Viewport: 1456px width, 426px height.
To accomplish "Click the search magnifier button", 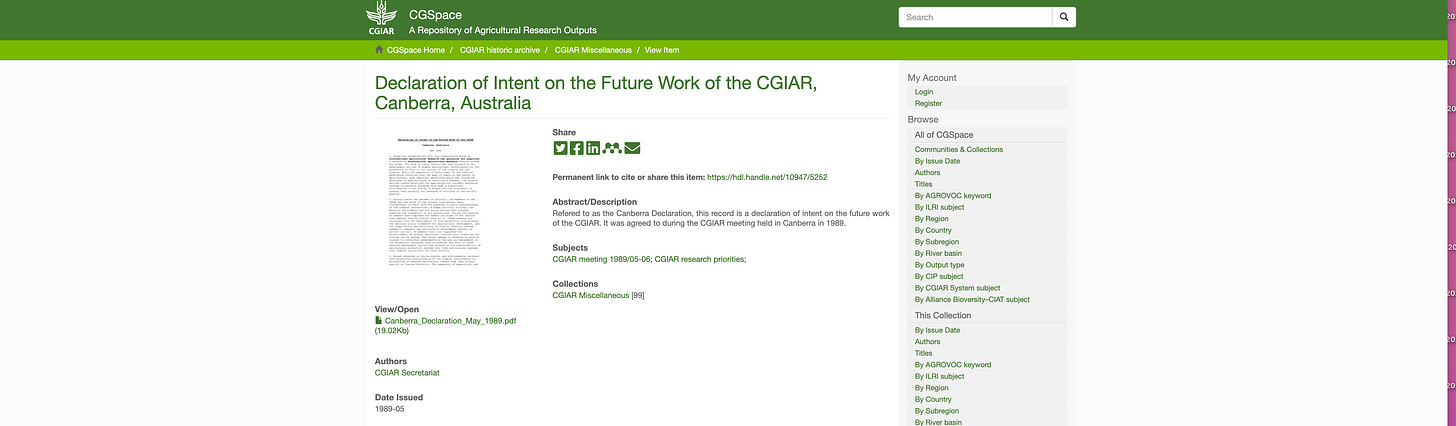I will (x=1065, y=17).
